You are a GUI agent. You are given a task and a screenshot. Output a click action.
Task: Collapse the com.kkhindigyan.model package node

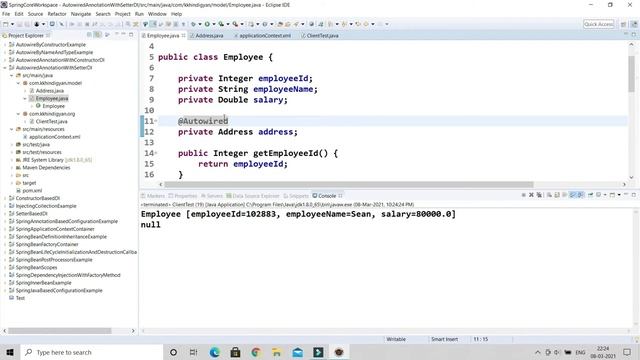tap(18, 83)
